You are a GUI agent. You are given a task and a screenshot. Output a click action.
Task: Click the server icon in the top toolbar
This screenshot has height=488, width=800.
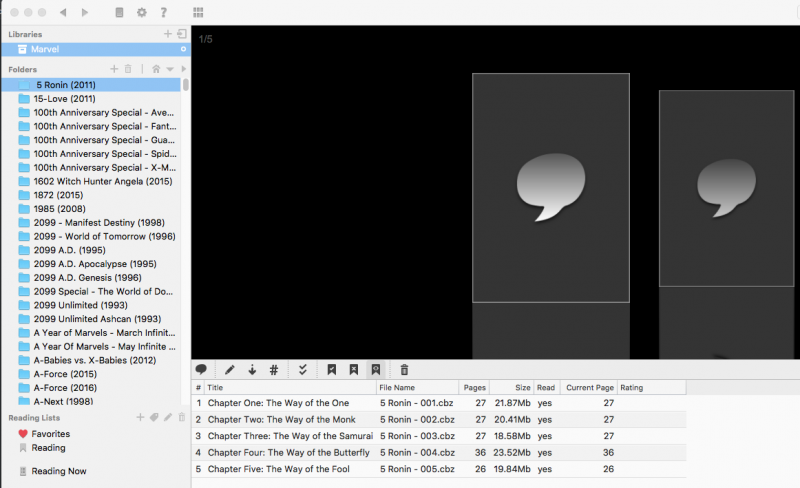click(119, 12)
